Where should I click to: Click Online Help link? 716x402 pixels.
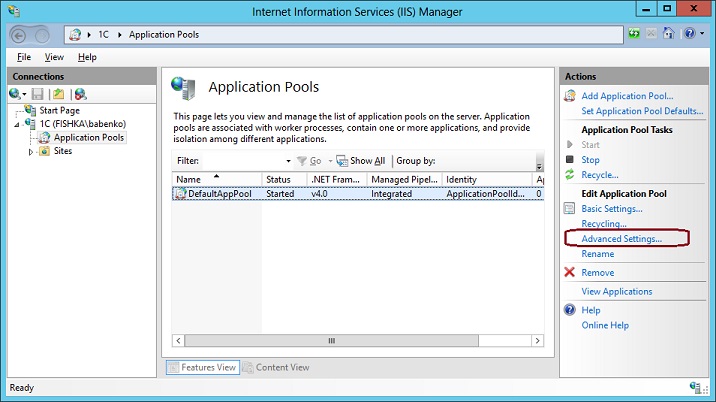(x=605, y=325)
